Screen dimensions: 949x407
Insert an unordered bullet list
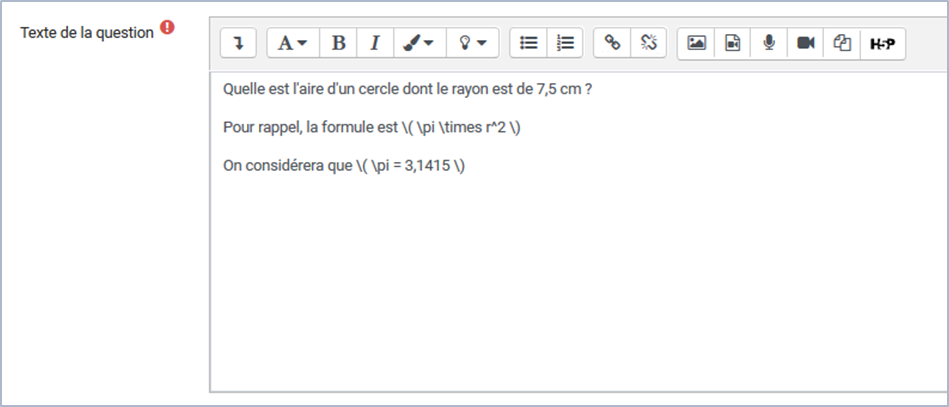[528, 43]
